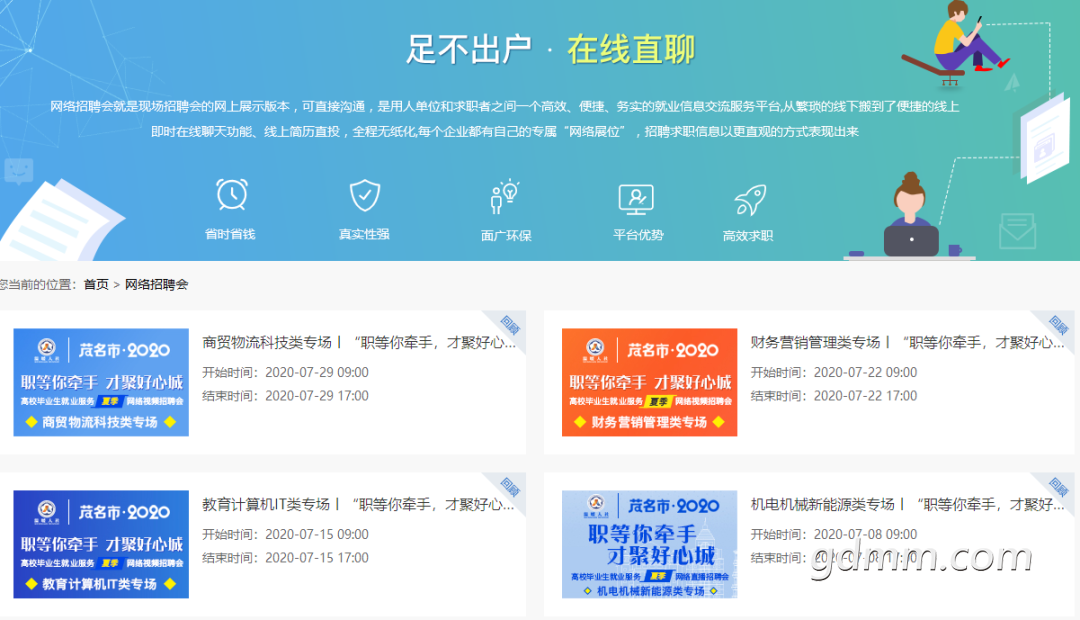Screen dimensions: 1080x620
Task: Open 网络招聘会 breadcrumb link
Action: coord(156,285)
